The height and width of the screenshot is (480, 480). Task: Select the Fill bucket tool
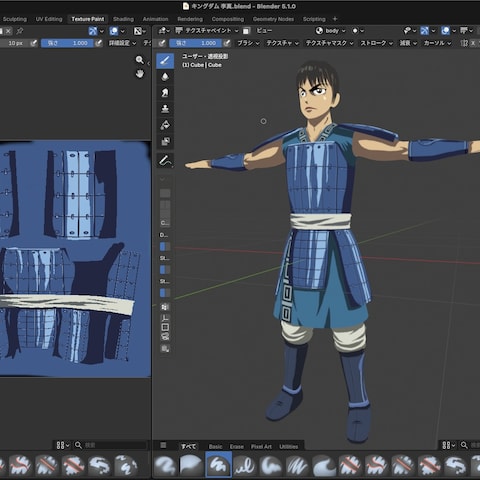click(165, 125)
